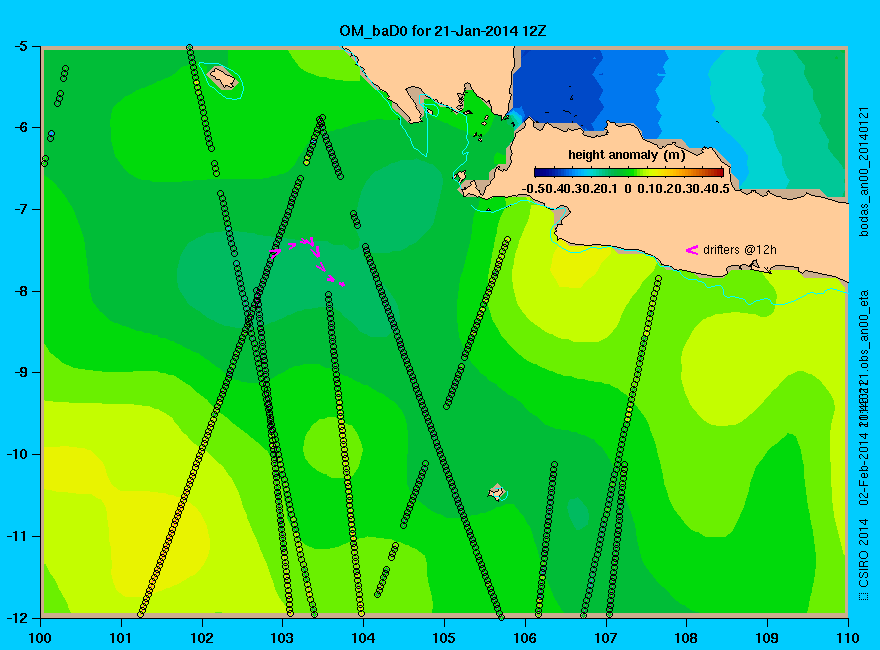Click the y-axis tick label -5
Viewport: 880px width, 650px height.
click(x=20, y=46)
